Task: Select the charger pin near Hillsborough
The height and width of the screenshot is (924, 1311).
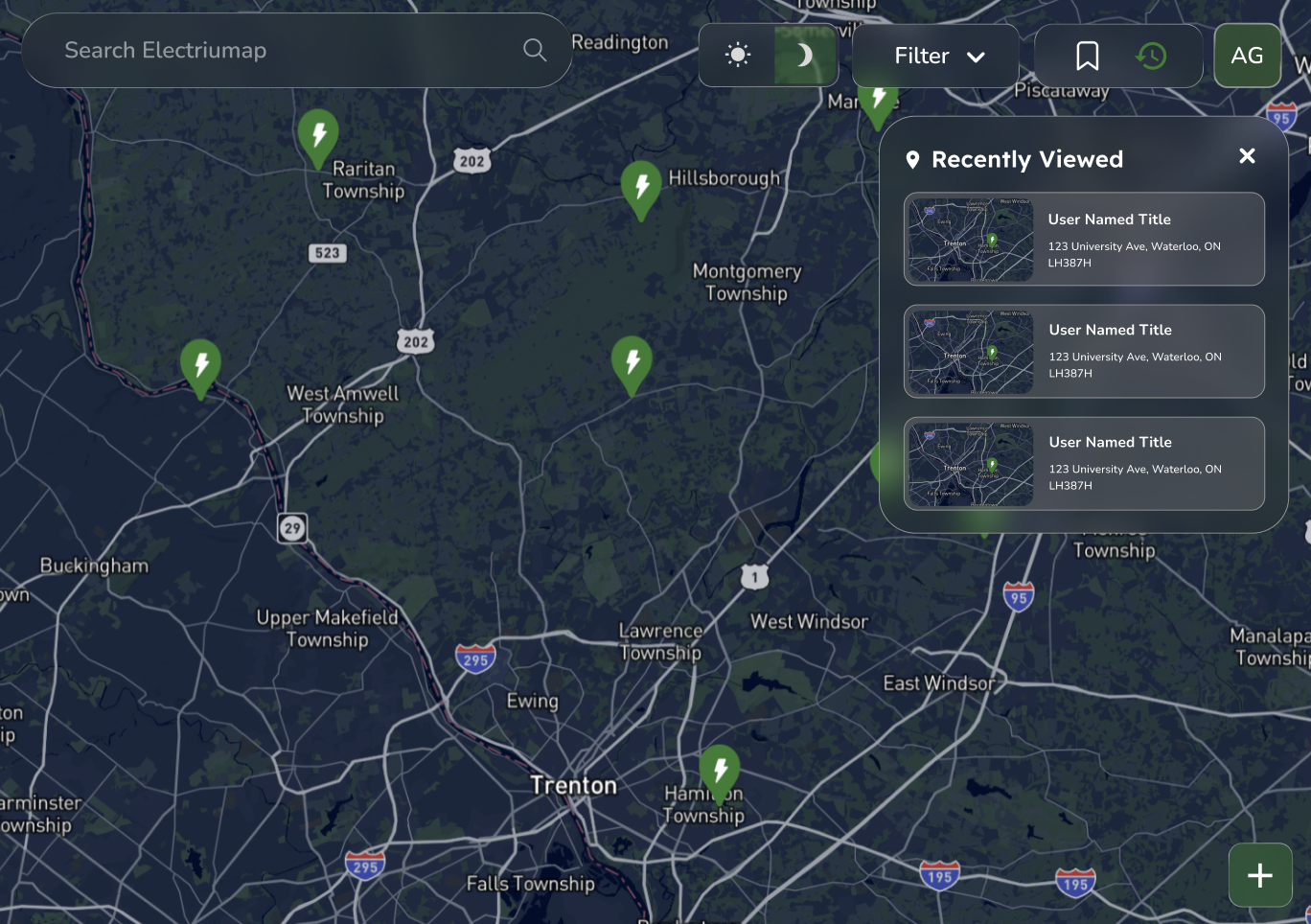Action: 641,190
